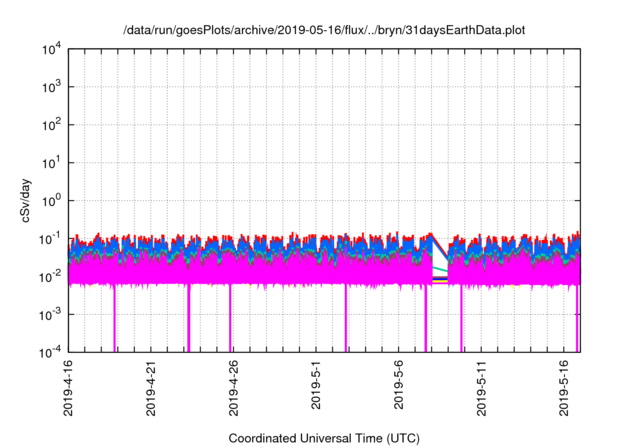Click the 10^4 y-axis tick label
The image size is (640, 448).
tap(51, 49)
